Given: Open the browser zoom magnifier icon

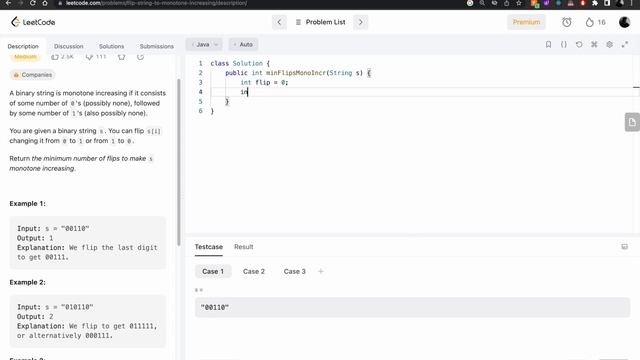Looking at the screenshot, I should click(x=482, y=3).
